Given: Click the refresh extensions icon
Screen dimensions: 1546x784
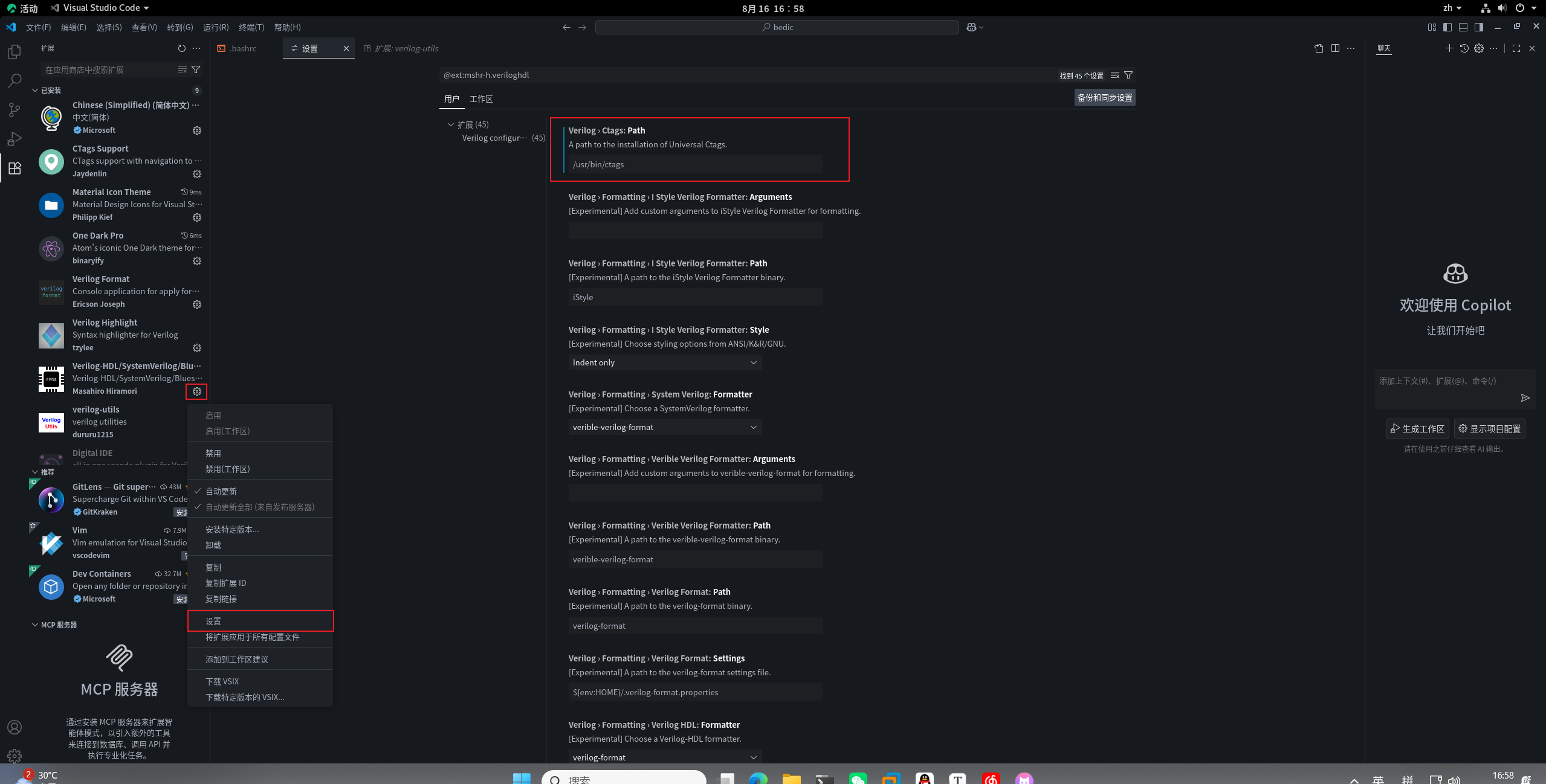Looking at the screenshot, I should click(x=181, y=48).
